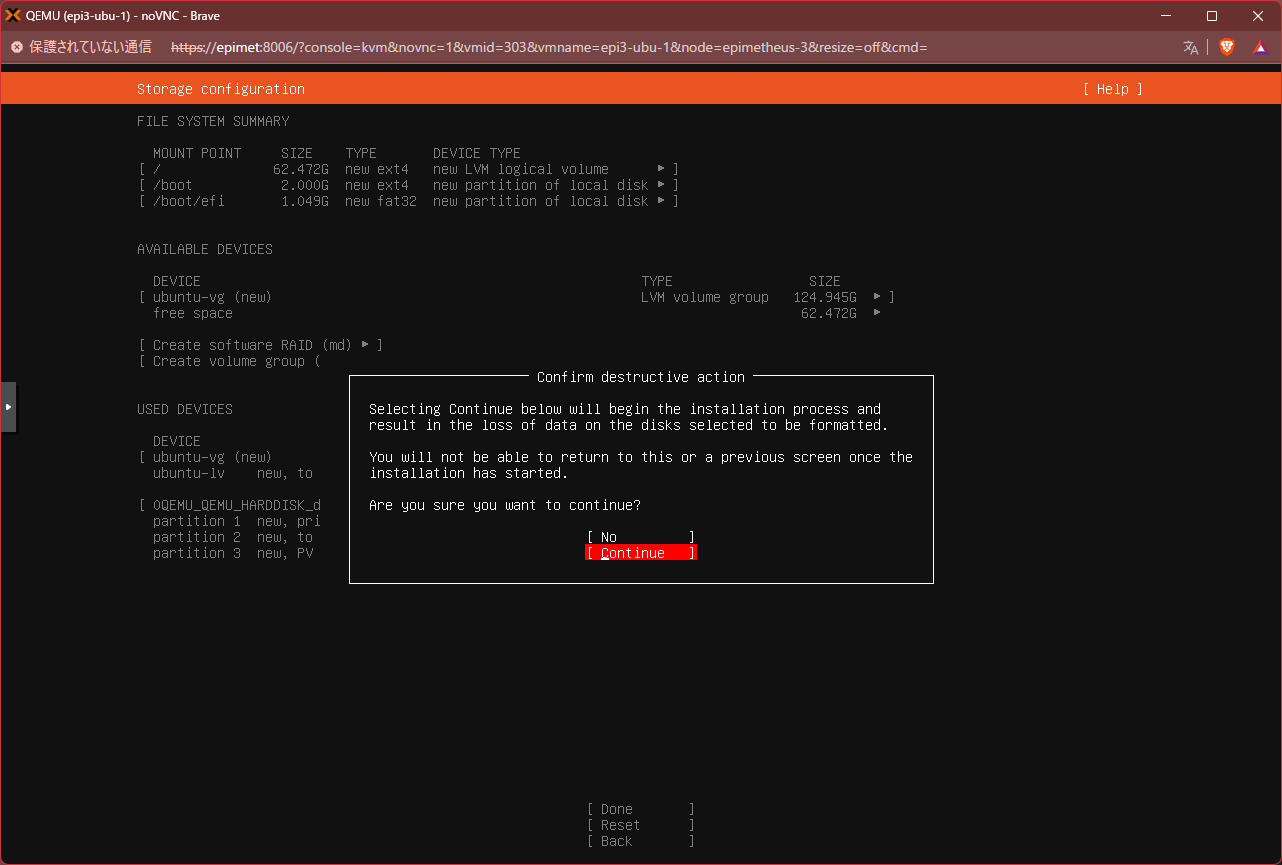Select the ubuntu-vg (new) used device row
Screen dimensions: 1282x865
coord(204,457)
